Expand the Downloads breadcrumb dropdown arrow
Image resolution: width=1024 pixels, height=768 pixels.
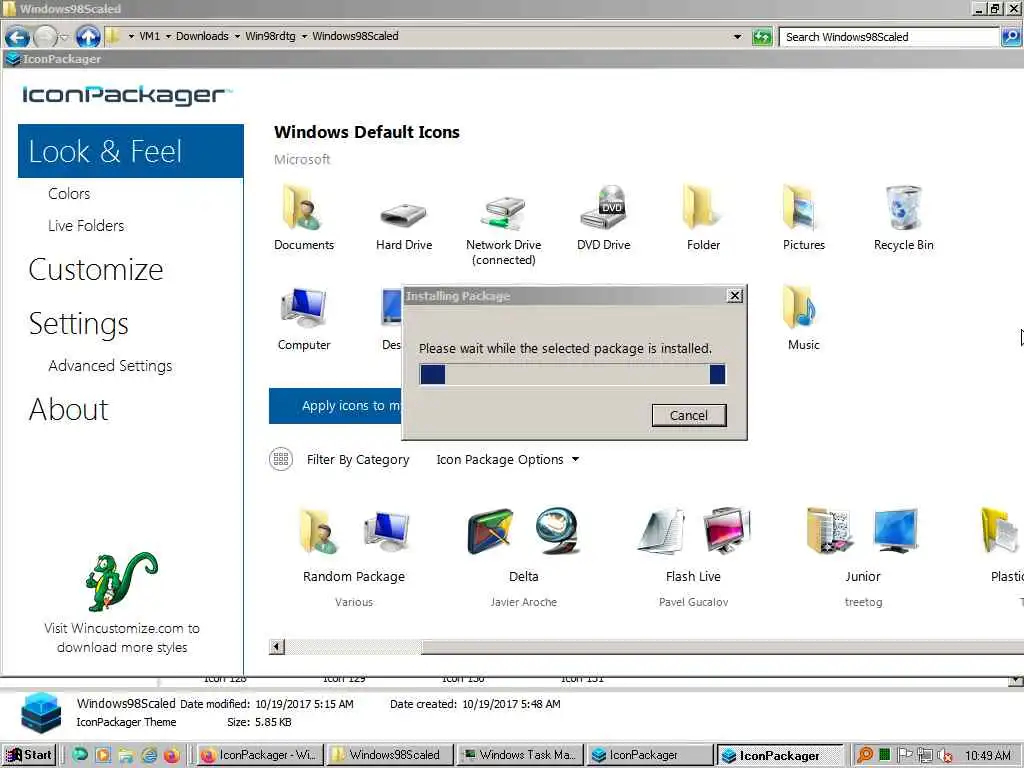point(168,37)
